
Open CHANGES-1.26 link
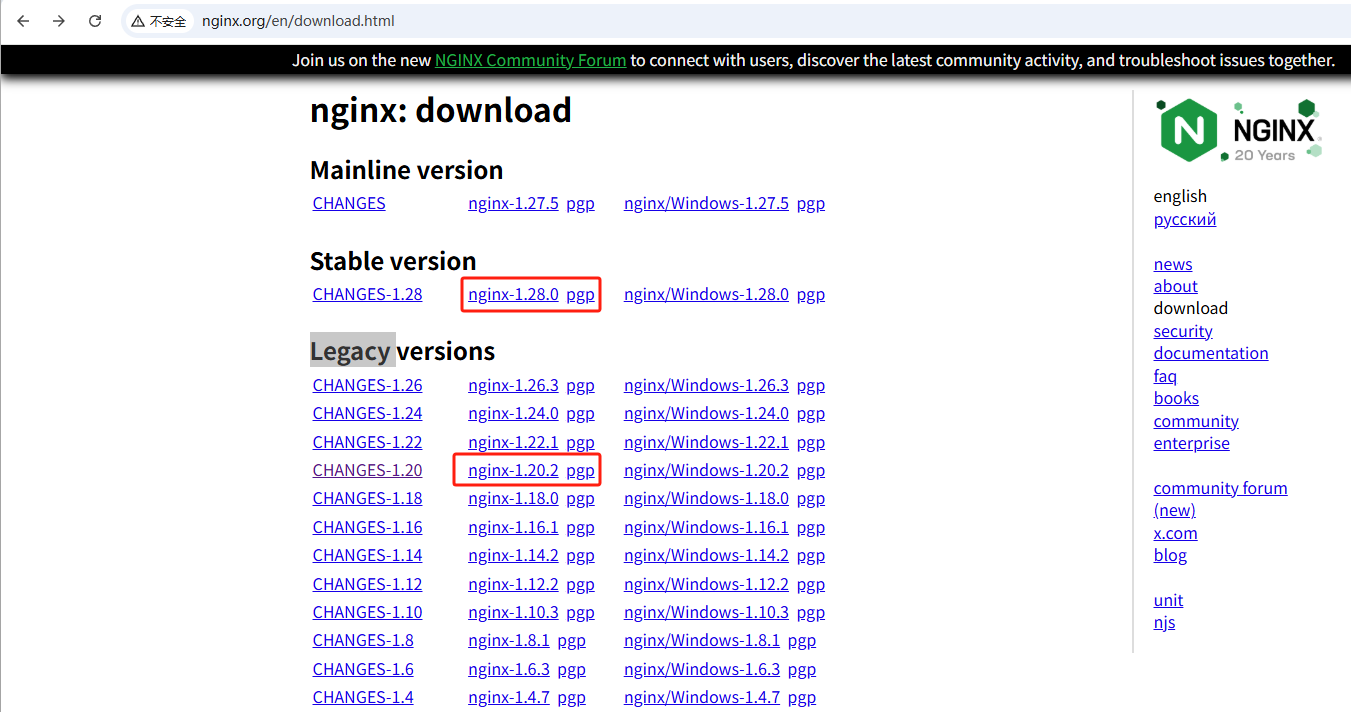[x=367, y=385]
